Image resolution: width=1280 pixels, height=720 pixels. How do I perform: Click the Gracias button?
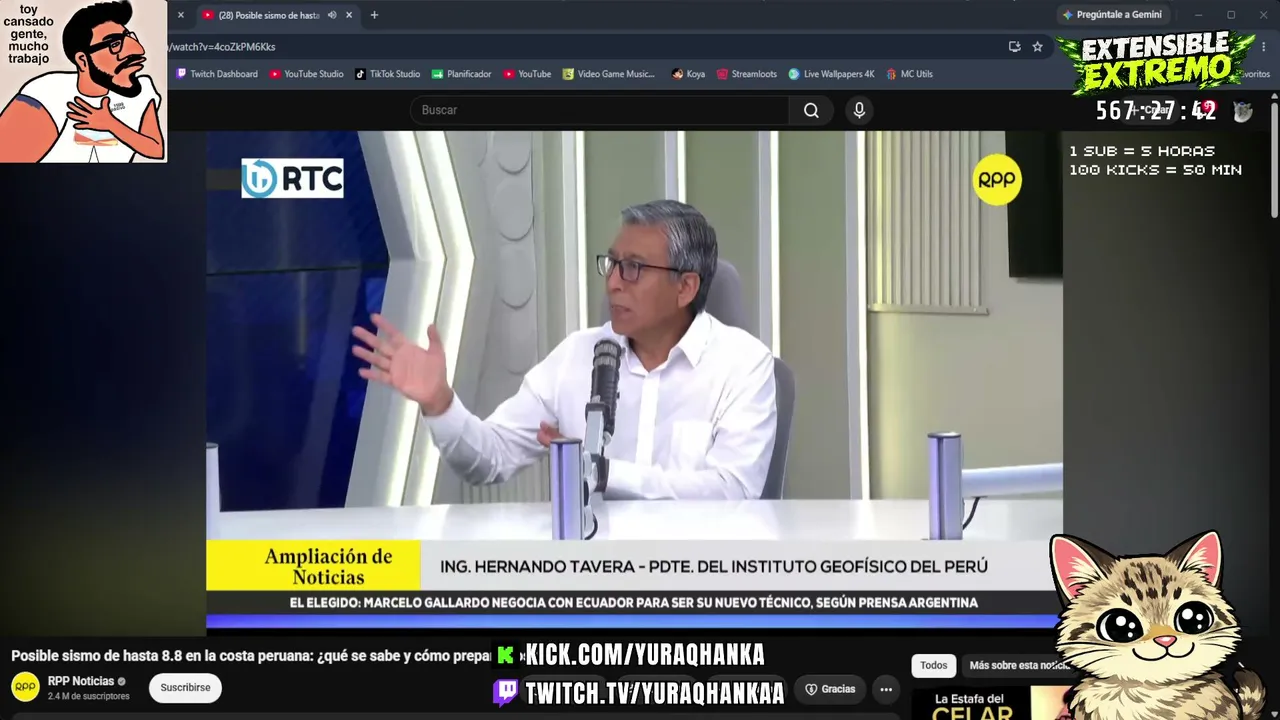click(x=831, y=689)
